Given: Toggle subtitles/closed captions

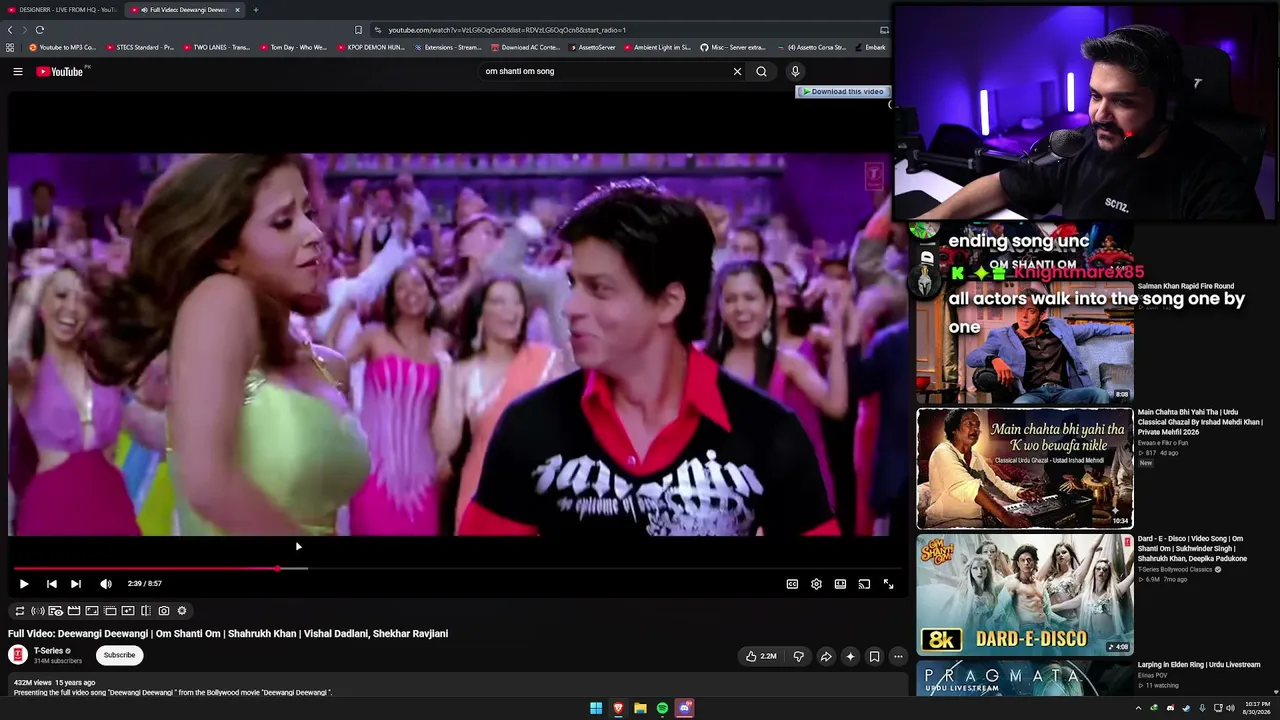Looking at the screenshot, I should pos(792,584).
